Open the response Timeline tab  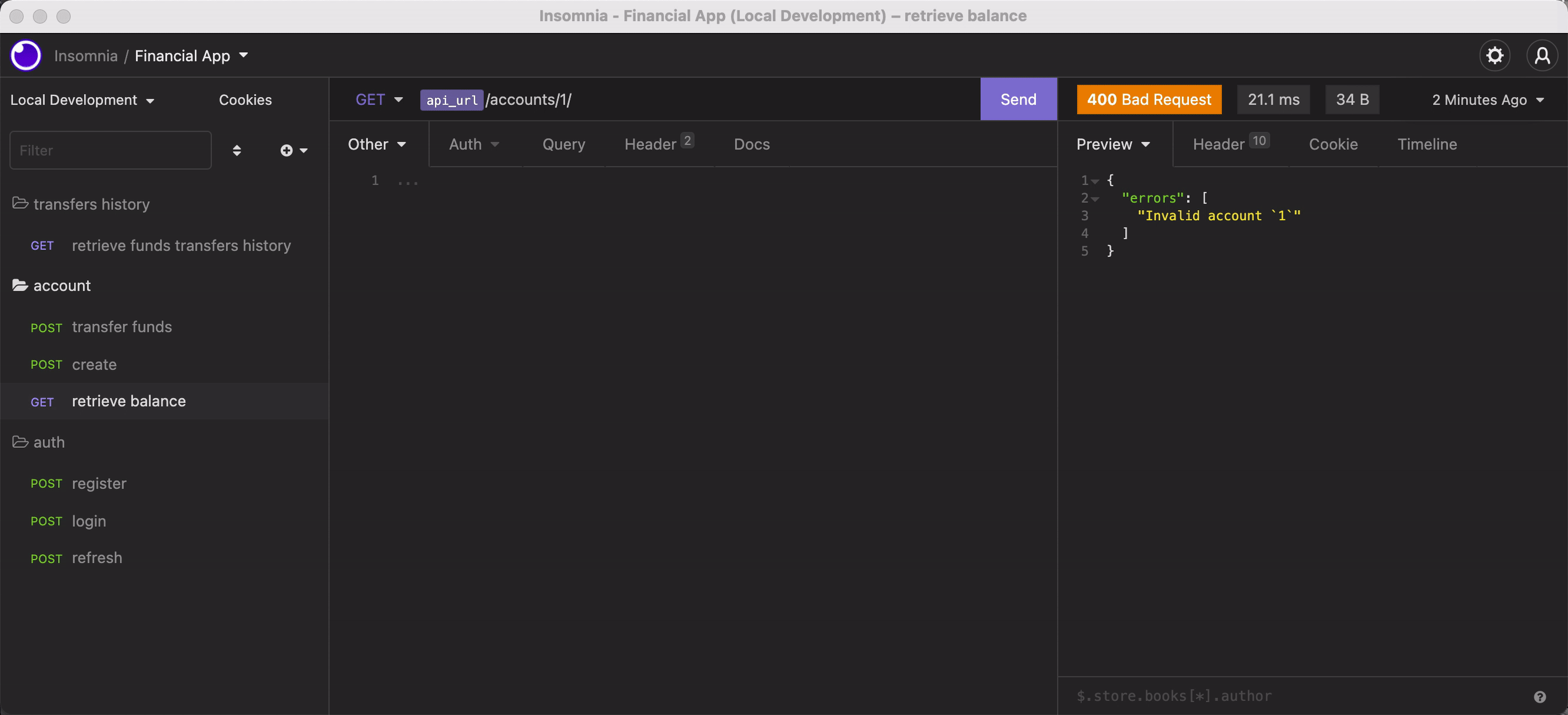1426,144
